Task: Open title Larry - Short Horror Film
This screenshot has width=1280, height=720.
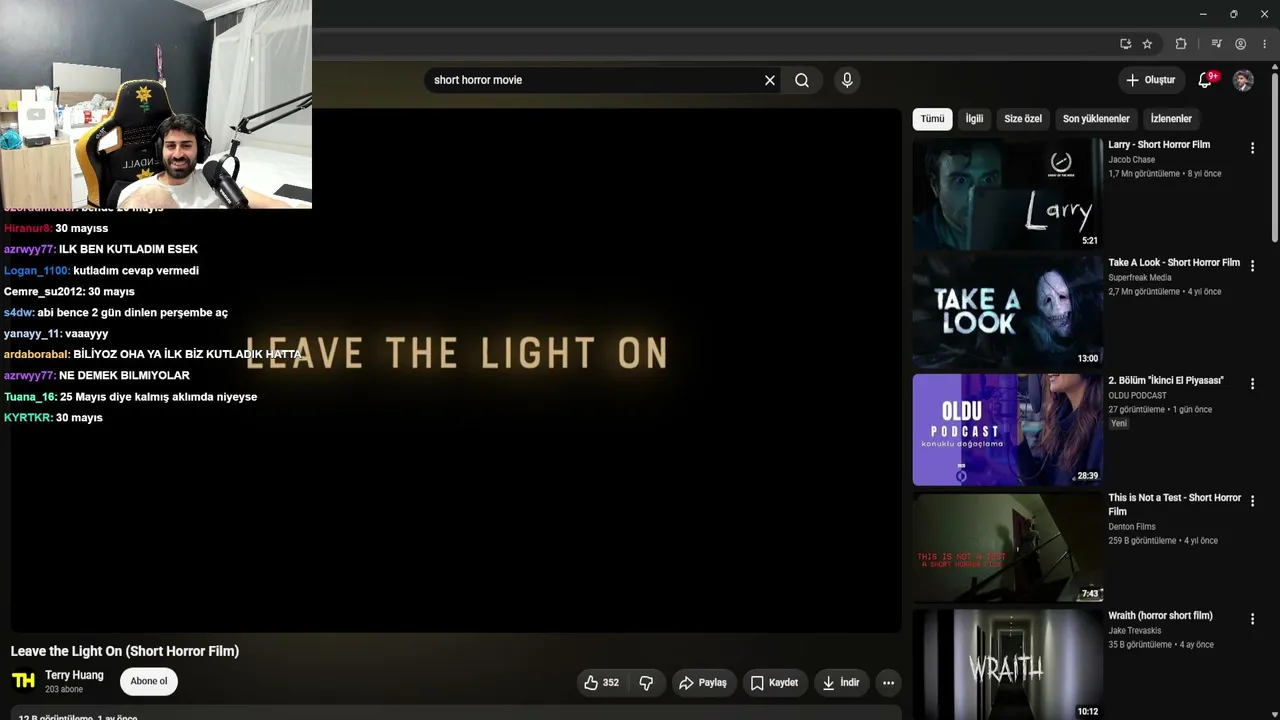Action: (1159, 145)
